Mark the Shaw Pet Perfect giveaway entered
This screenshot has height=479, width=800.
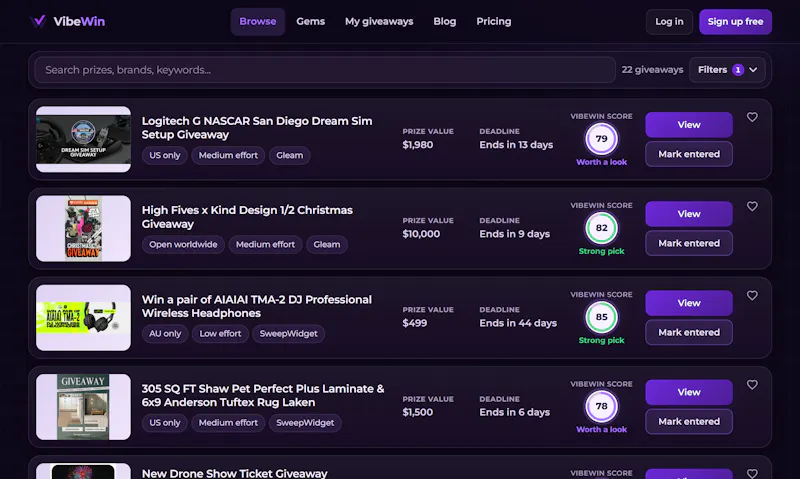click(689, 422)
